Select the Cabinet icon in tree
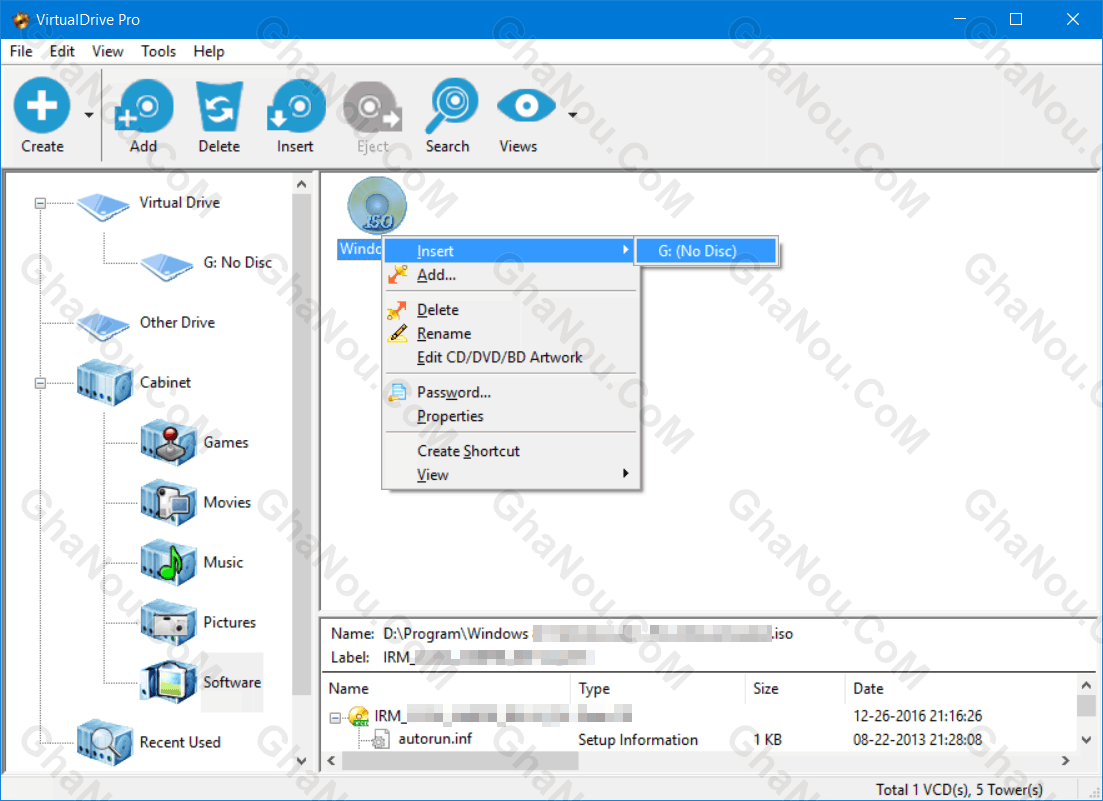 pyautogui.click(x=104, y=383)
